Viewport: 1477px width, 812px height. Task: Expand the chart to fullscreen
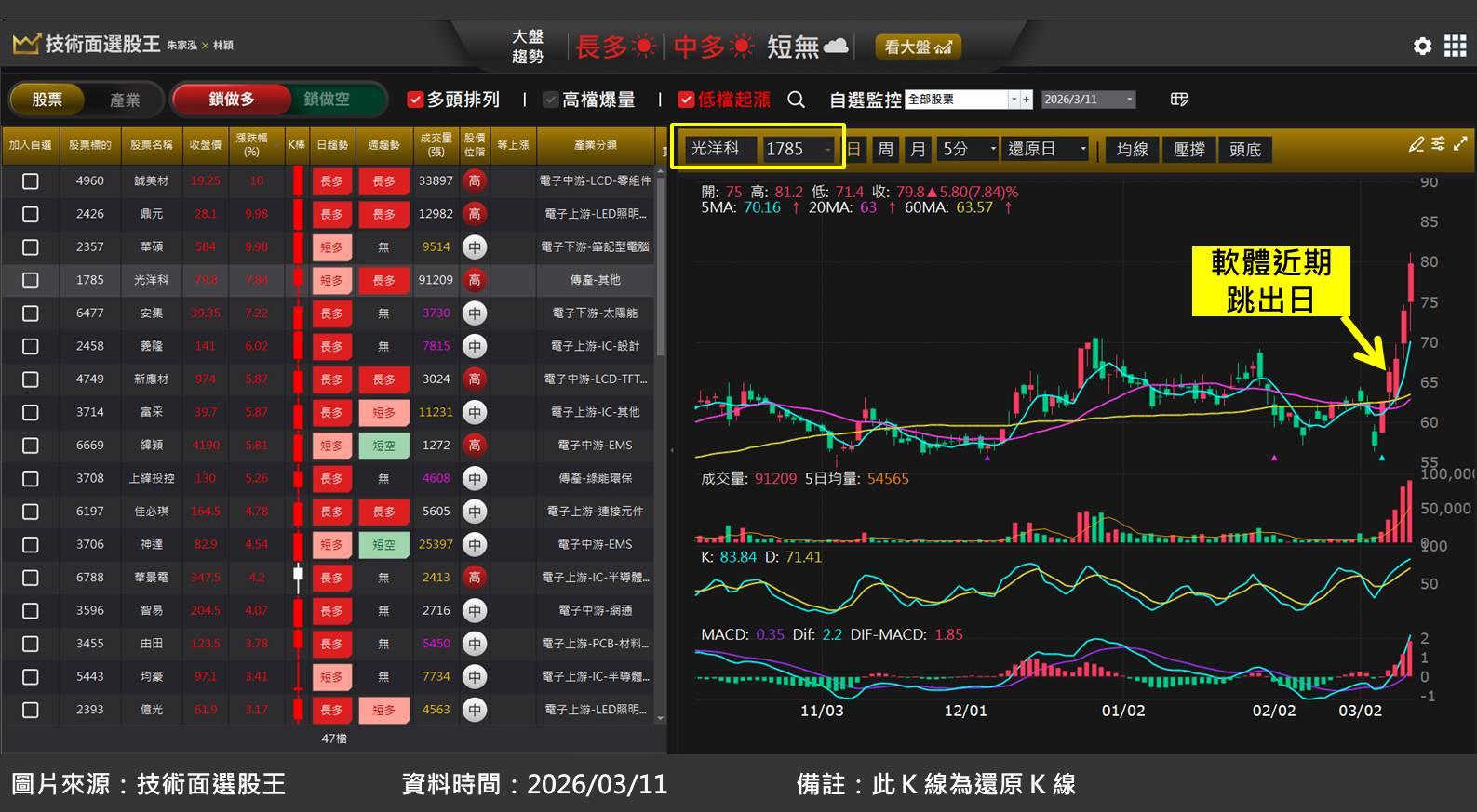(x=1460, y=144)
